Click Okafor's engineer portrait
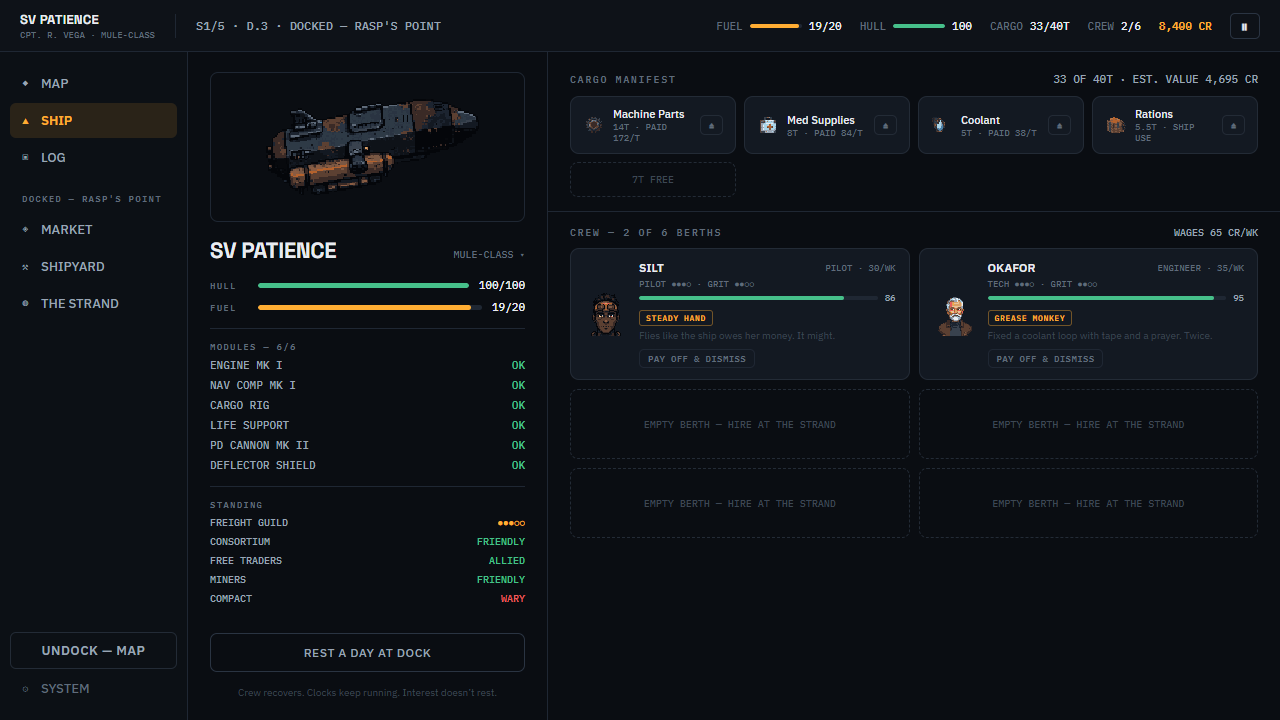Viewport: 1280px width, 720px height. click(x=955, y=315)
